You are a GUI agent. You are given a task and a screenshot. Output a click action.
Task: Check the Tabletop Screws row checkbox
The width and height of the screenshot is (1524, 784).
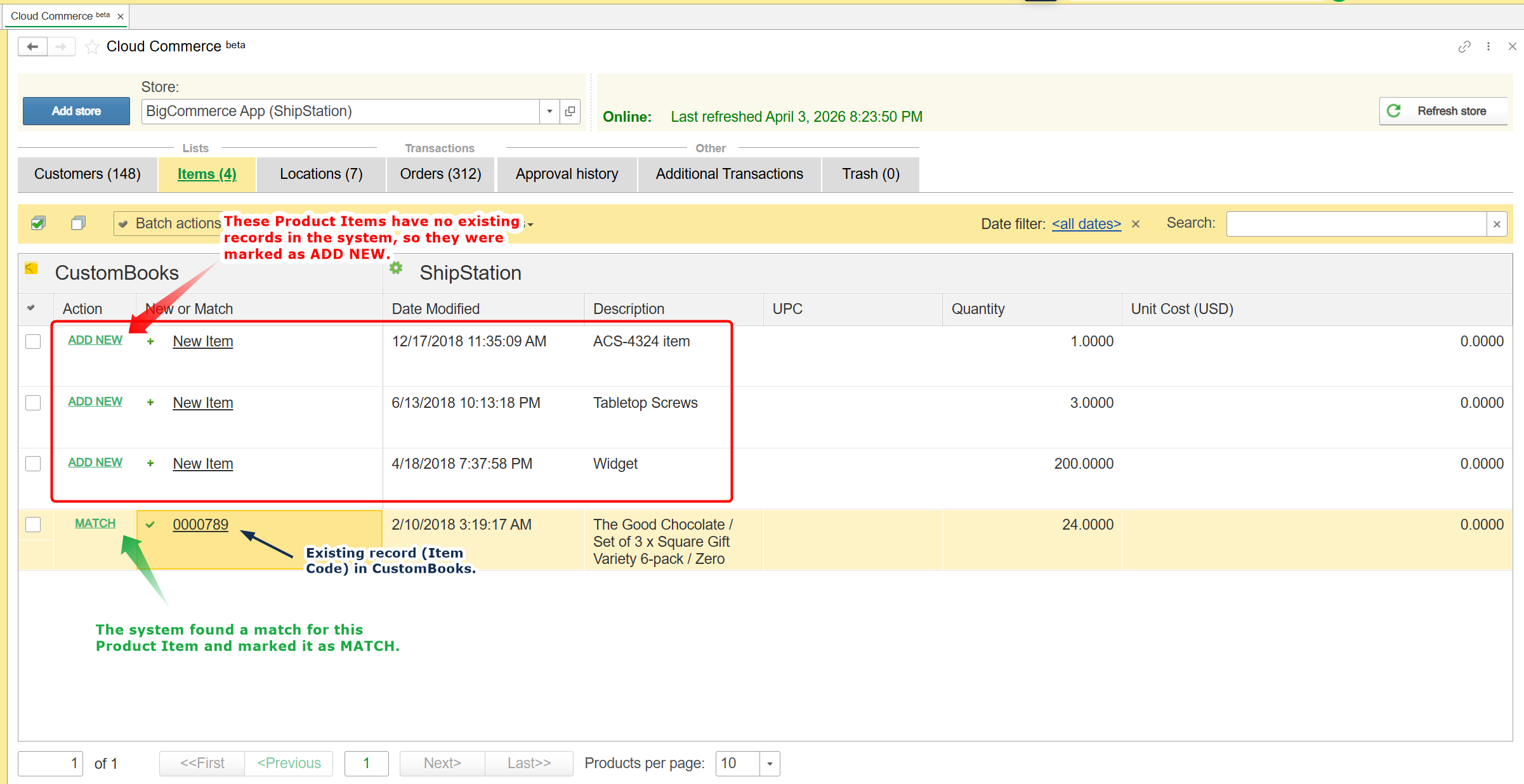(33, 403)
